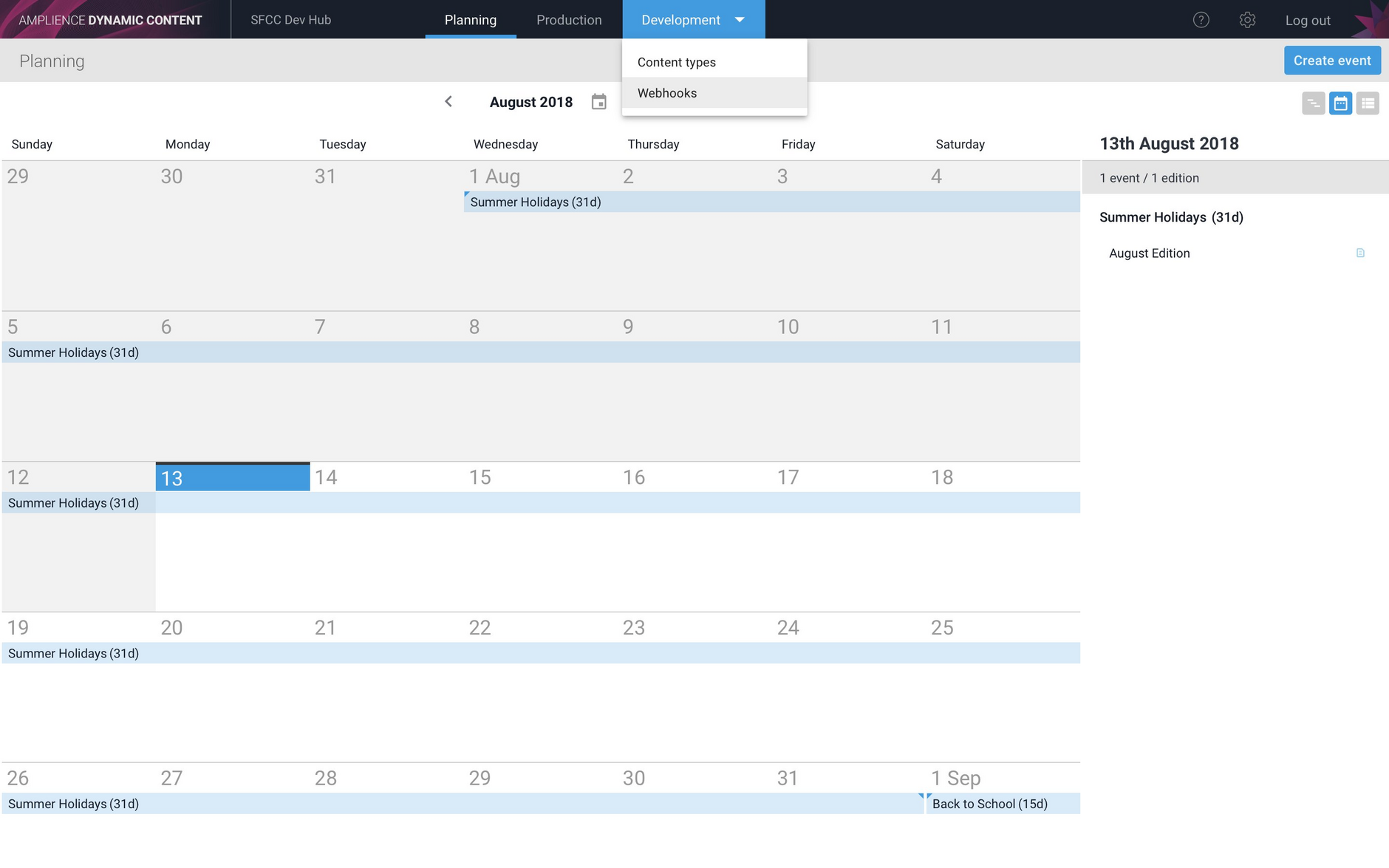
Task: Open August Edition in side panel
Action: 1149,253
